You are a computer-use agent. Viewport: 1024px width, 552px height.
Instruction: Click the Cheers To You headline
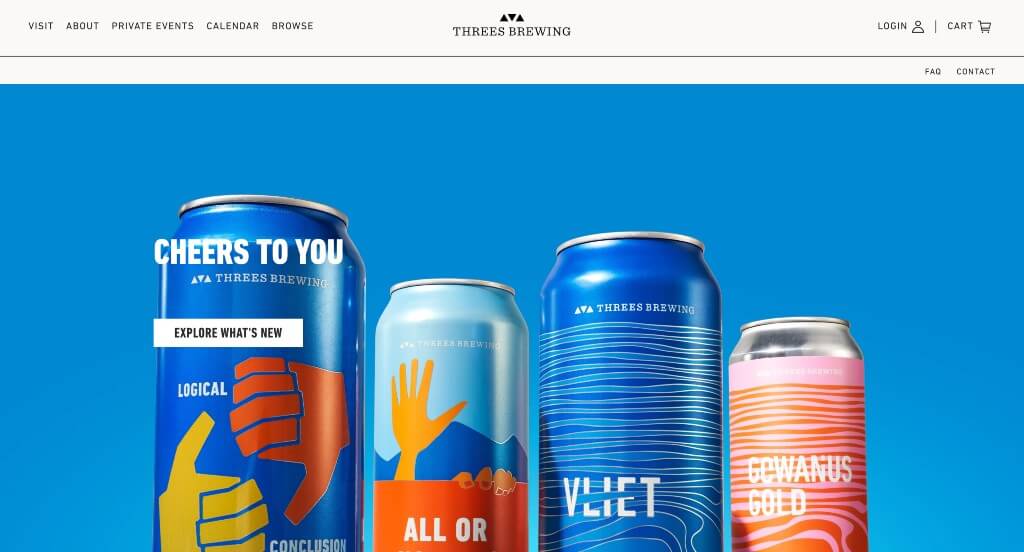click(x=248, y=252)
